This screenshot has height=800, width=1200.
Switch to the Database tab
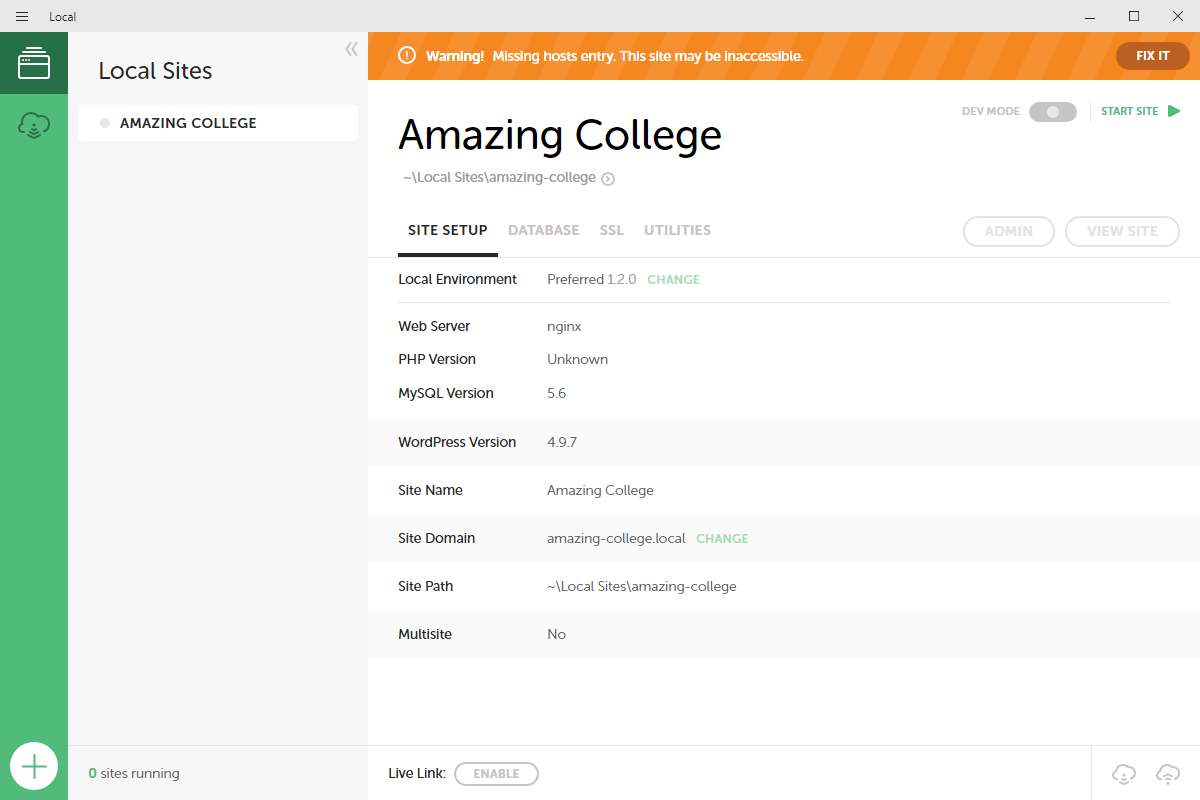[x=543, y=230]
